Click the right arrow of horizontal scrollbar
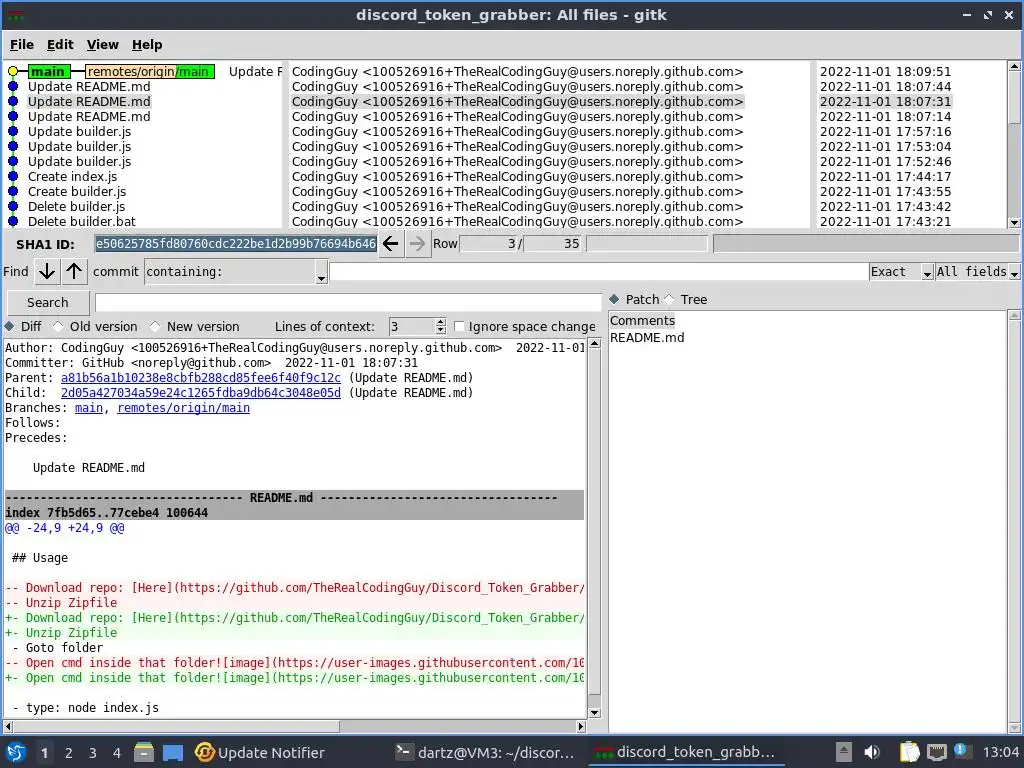Viewport: 1024px width, 768px height. click(581, 726)
